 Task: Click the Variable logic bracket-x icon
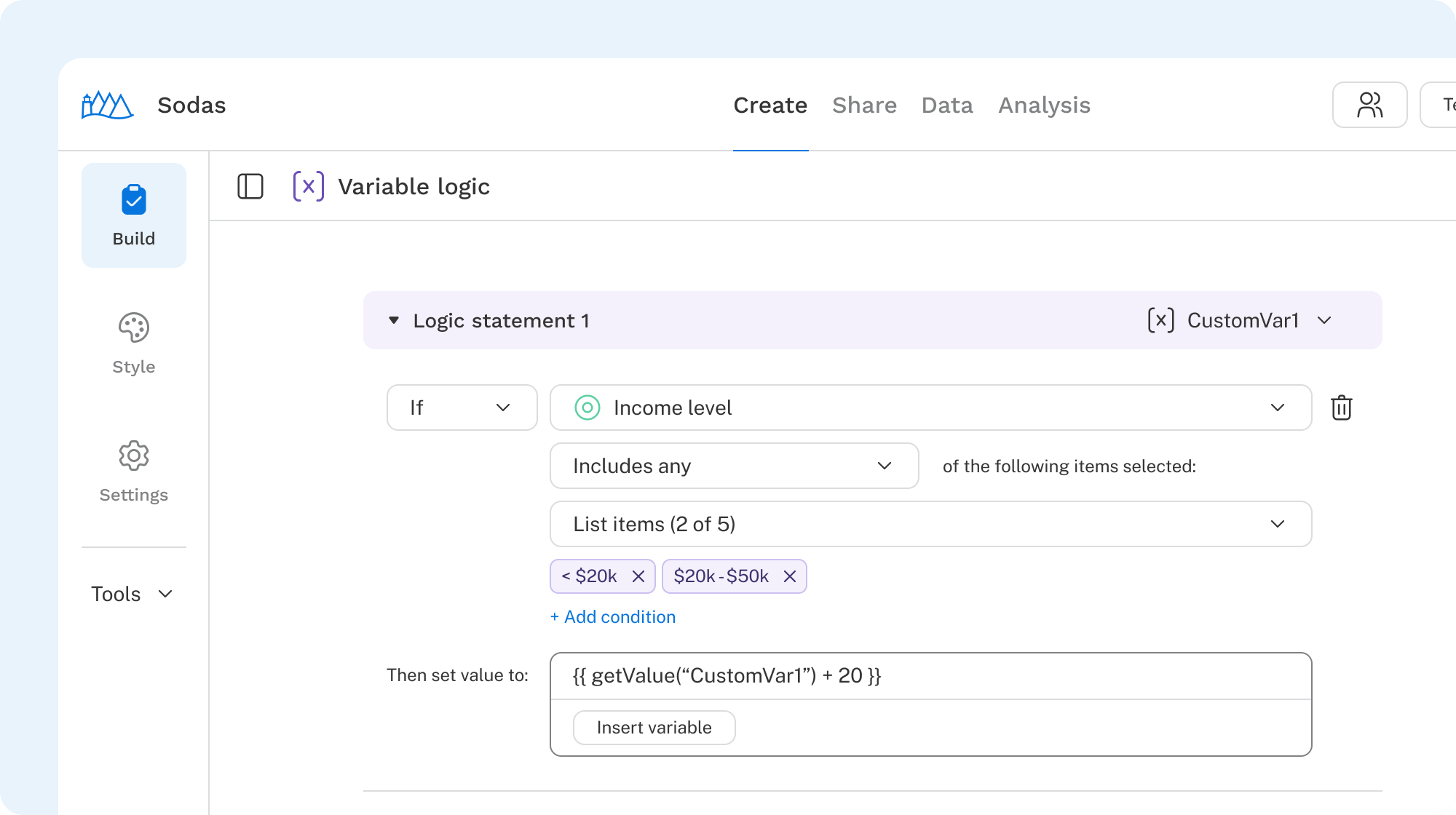pos(309,186)
